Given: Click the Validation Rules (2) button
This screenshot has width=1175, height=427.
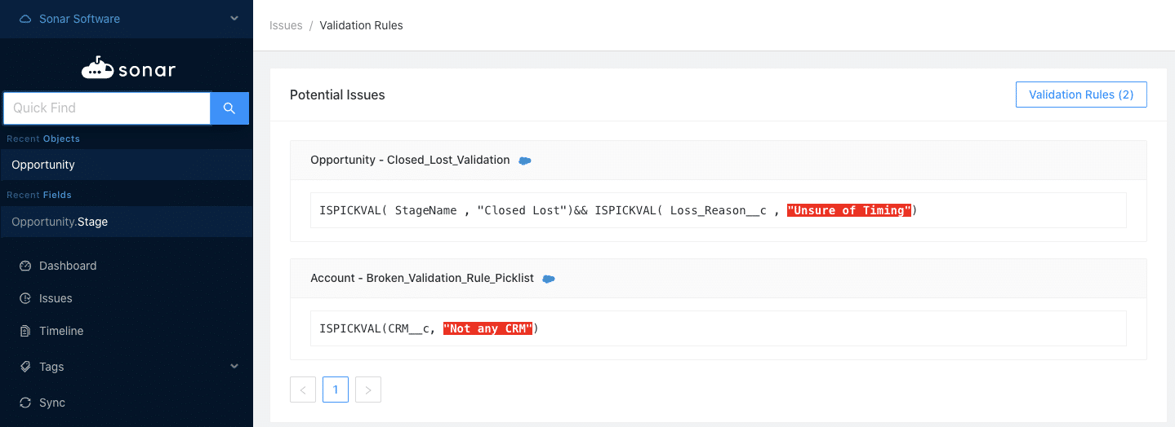Looking at the screenshot, I should [x=1081, y=95].
